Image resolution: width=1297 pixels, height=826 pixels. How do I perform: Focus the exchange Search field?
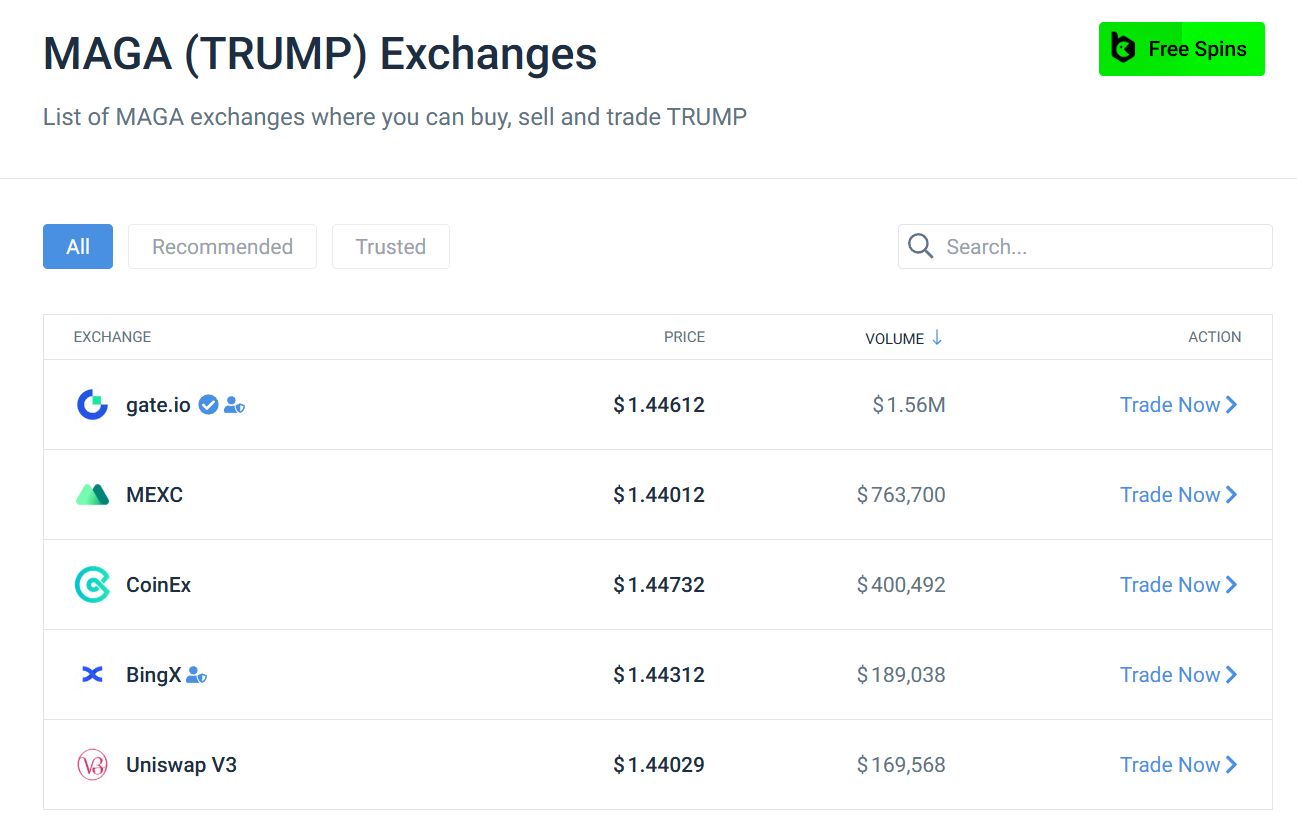1085,247
